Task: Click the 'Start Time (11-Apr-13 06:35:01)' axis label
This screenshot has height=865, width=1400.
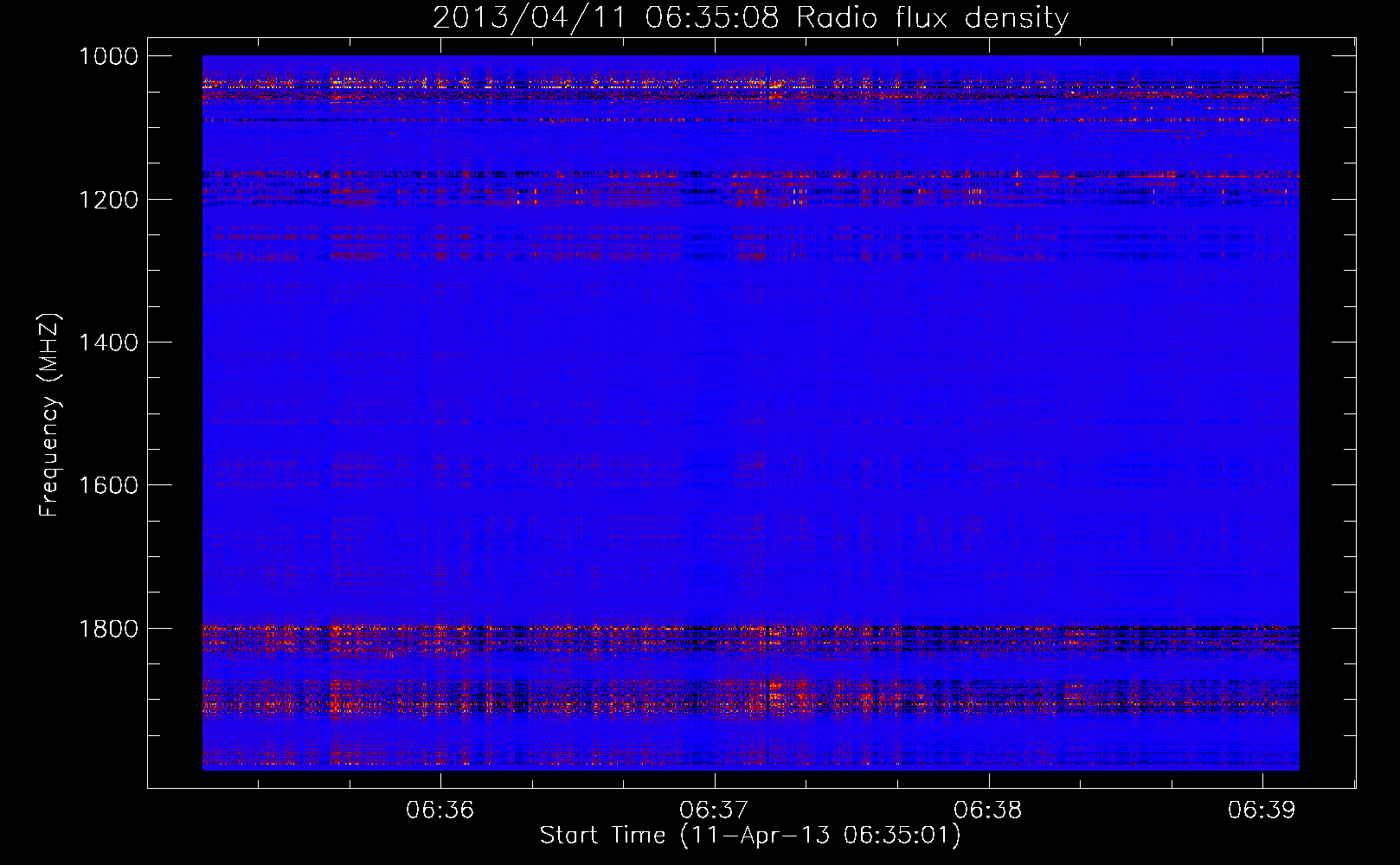Action: [750, 836]
